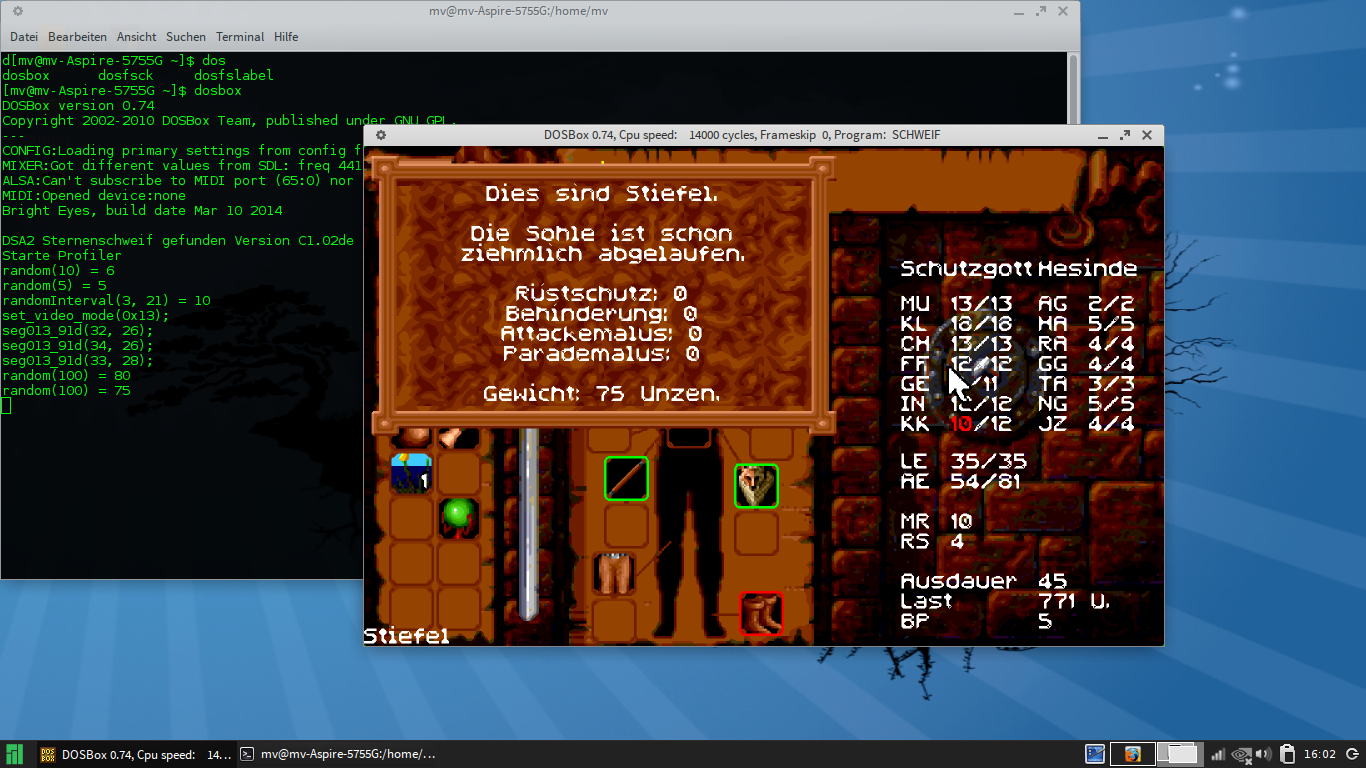This screenshot has height=768, width=1366.
Task: Select the wooden staff in hand slot
Action: (626, 478)
